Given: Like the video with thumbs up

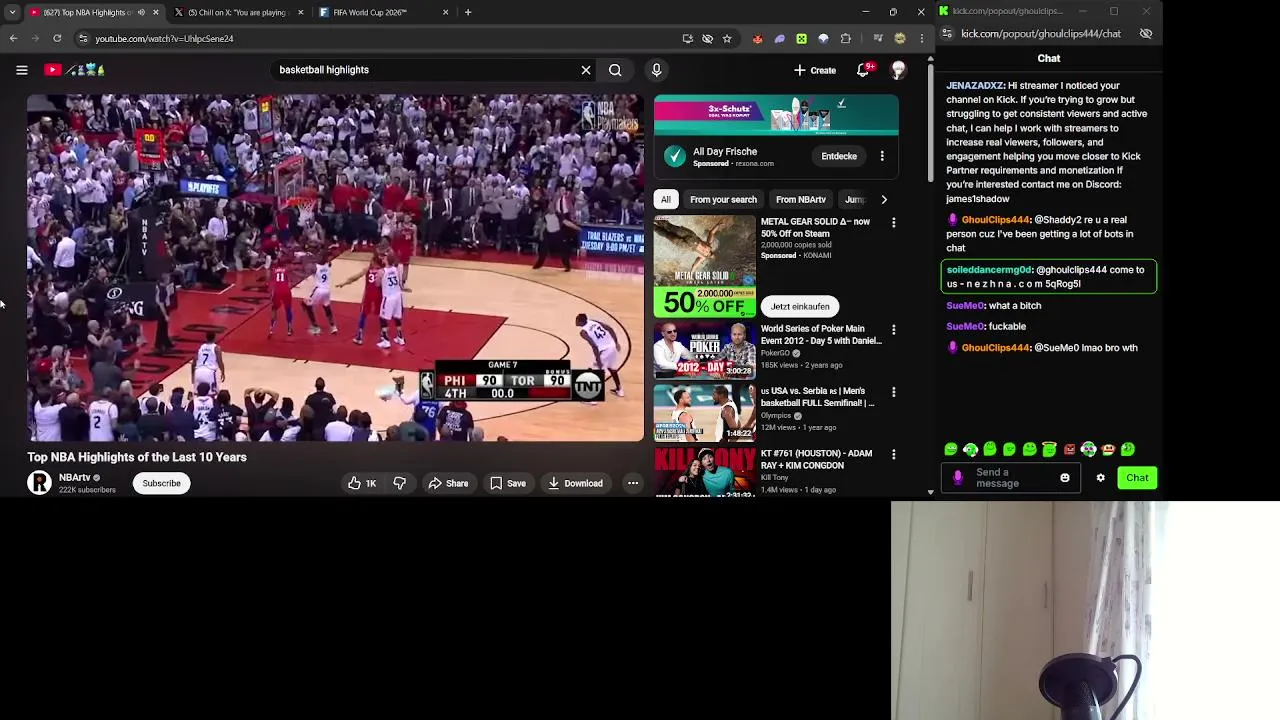Looking at the screenshot, I should tap(361, 483).
